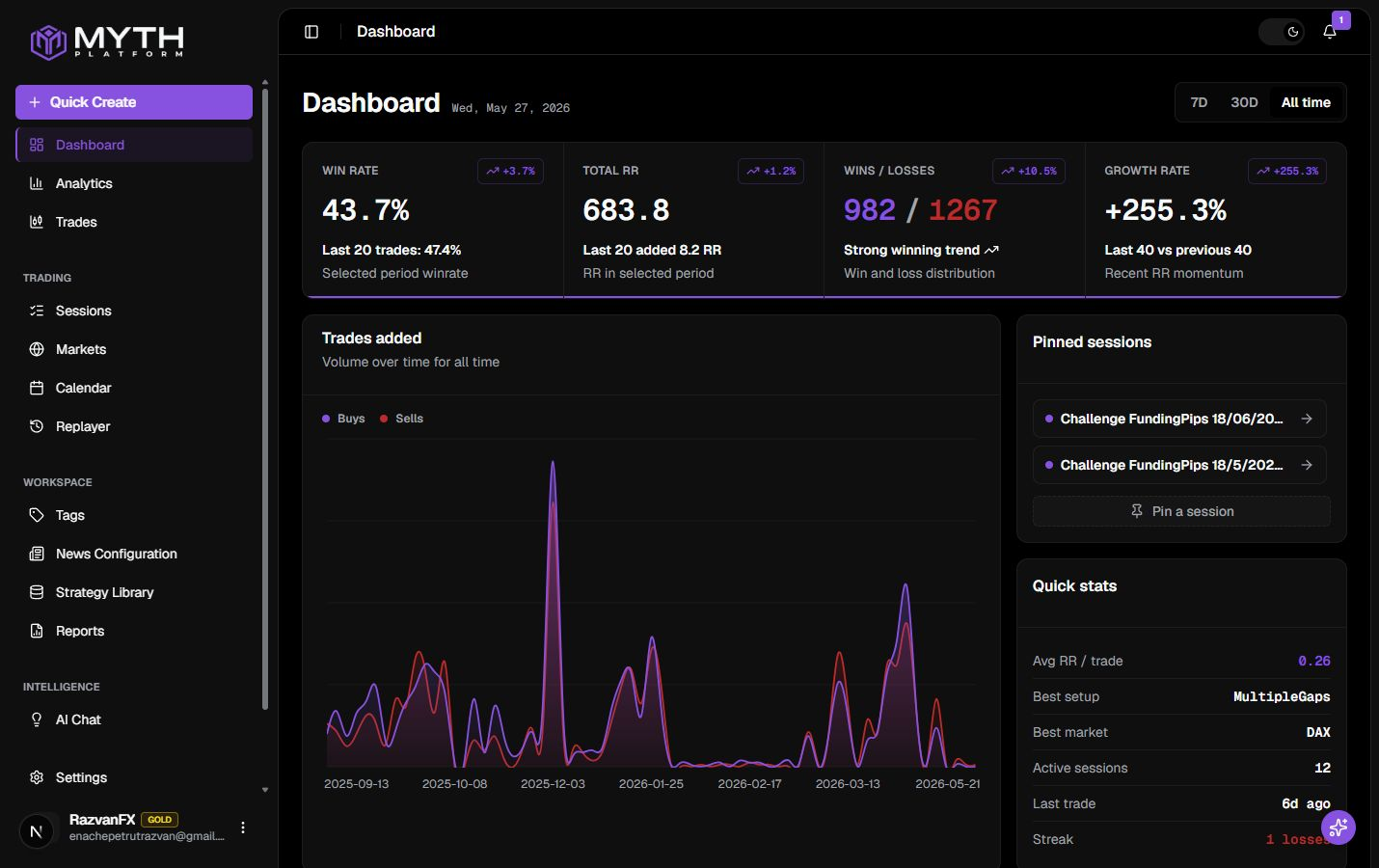Click the Quick Create button

click(134, 102)
